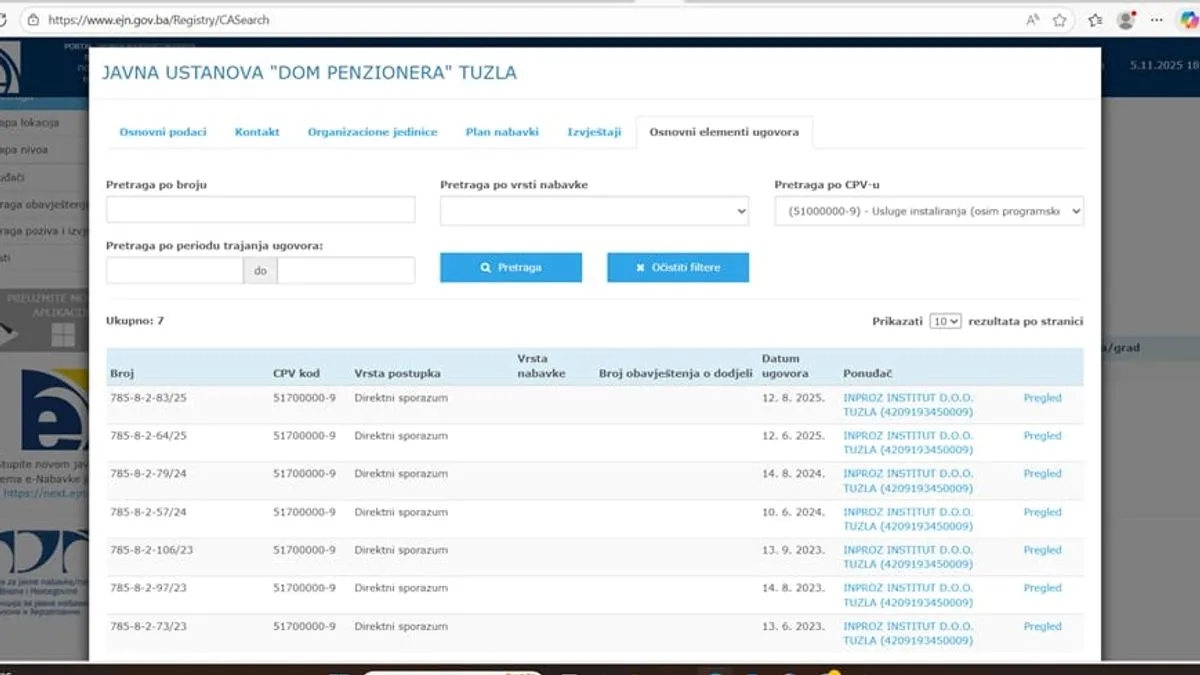Click the Read aloud icon in address bar
This screenshot has height=675, width=1200.
coord(1032,20)
